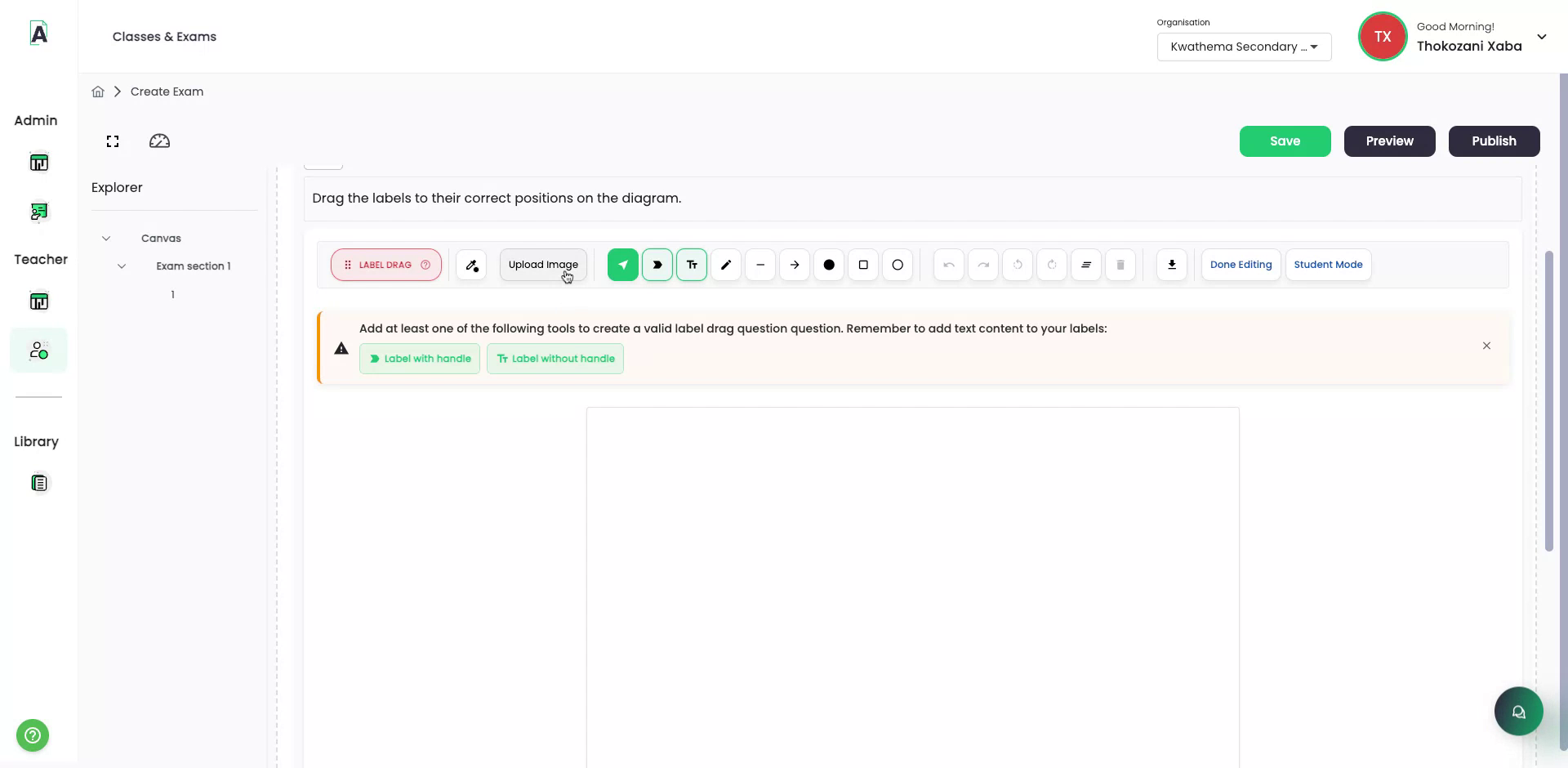
Task: Collapse the Canvas tree item
Action: 106,238
